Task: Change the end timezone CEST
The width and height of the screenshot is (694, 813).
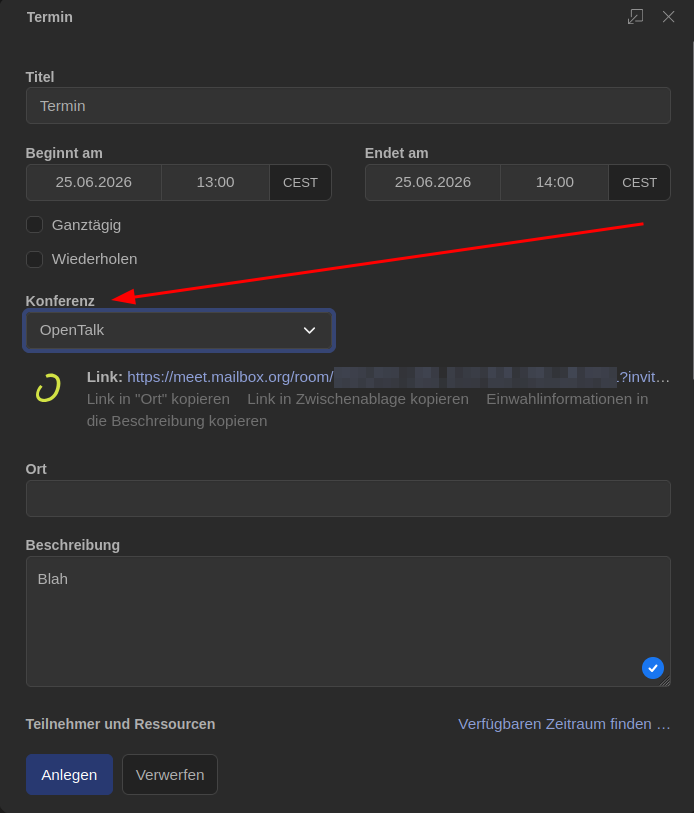Action: (x=640, y=183)
